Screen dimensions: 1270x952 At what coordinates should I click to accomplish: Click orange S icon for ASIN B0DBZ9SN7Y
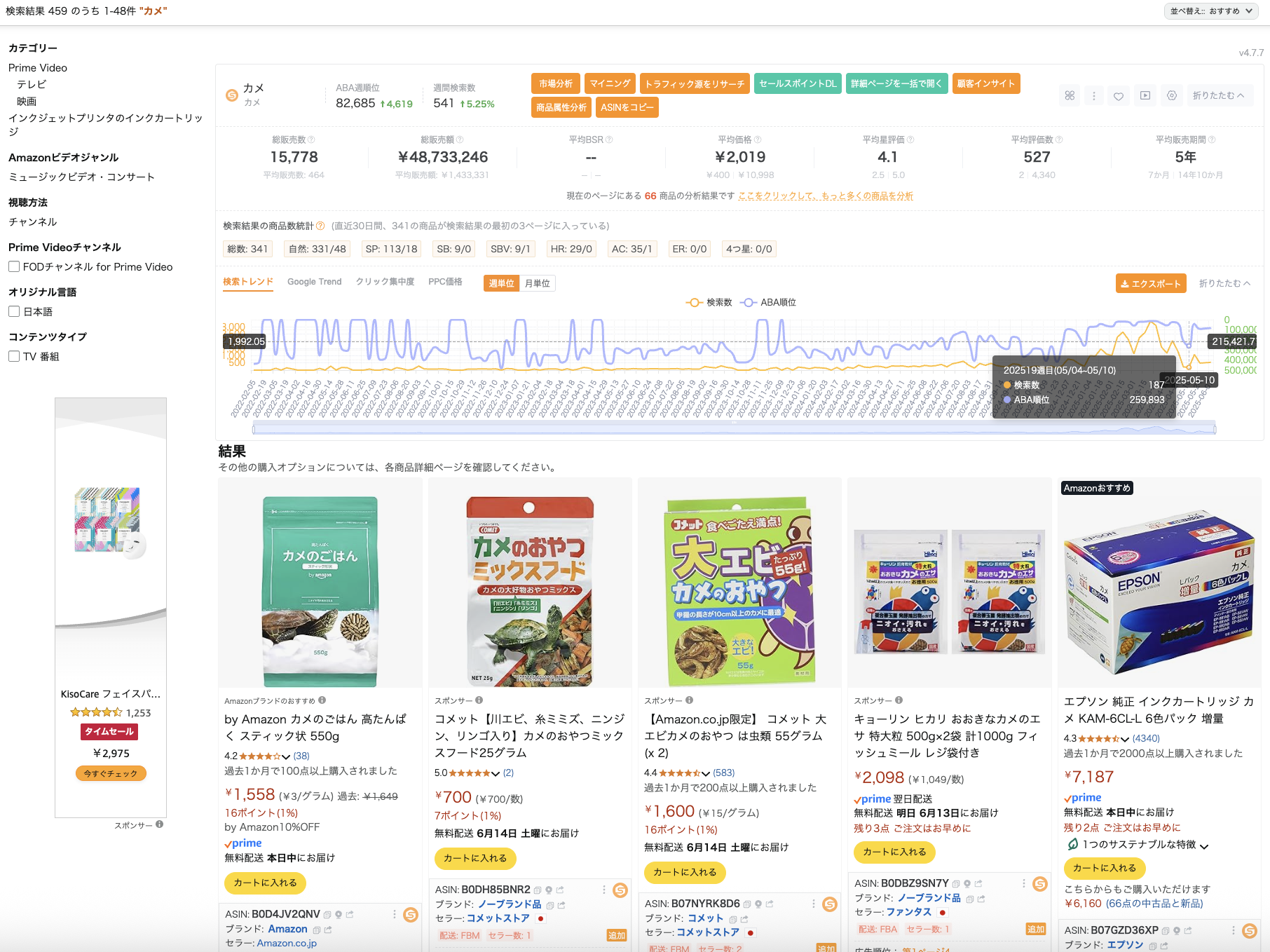[x=1040, y=884]
